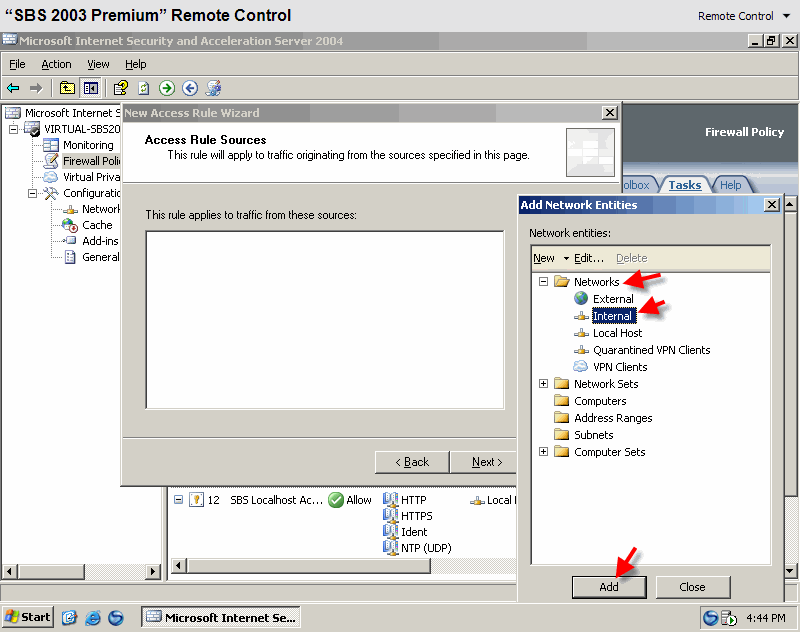Viewport: 800px width, 632px height.
Task: Click the first system tray icon
Action: 710,618
